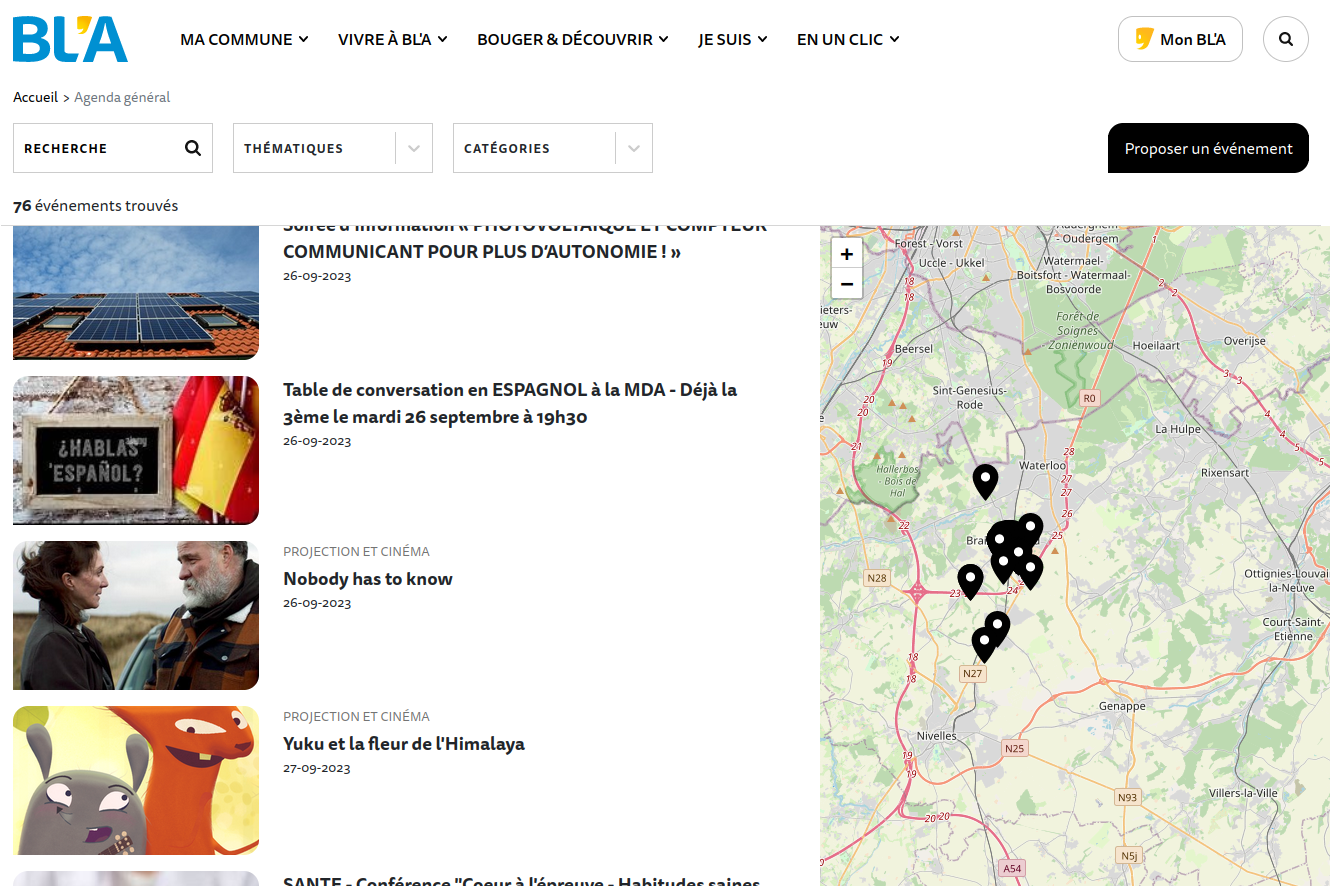Click the Nivelles label on the map

(937, 735)
